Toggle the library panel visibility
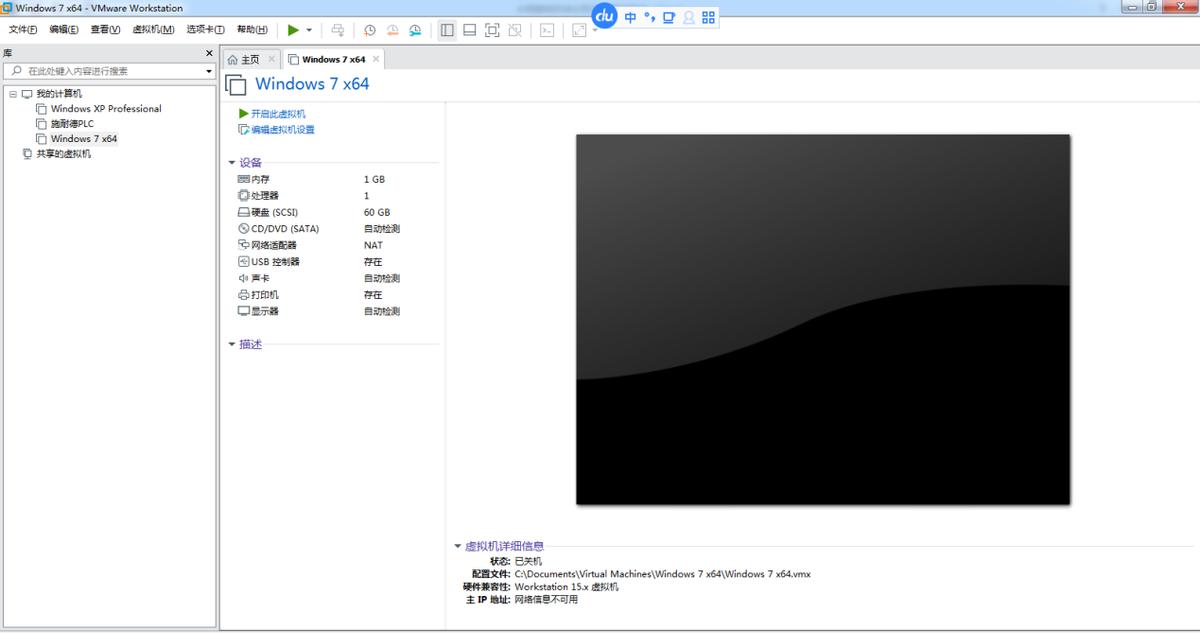The image size is (1200, 633). pyautogui.click(x=447, y=30)
